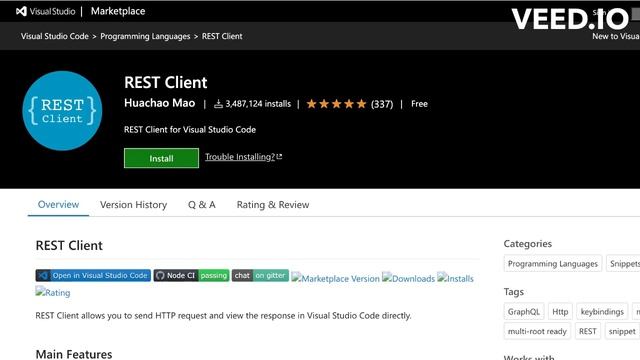Open the (337) reviews count
Viewport: 640px width, 360px height.
coord(382,104)
